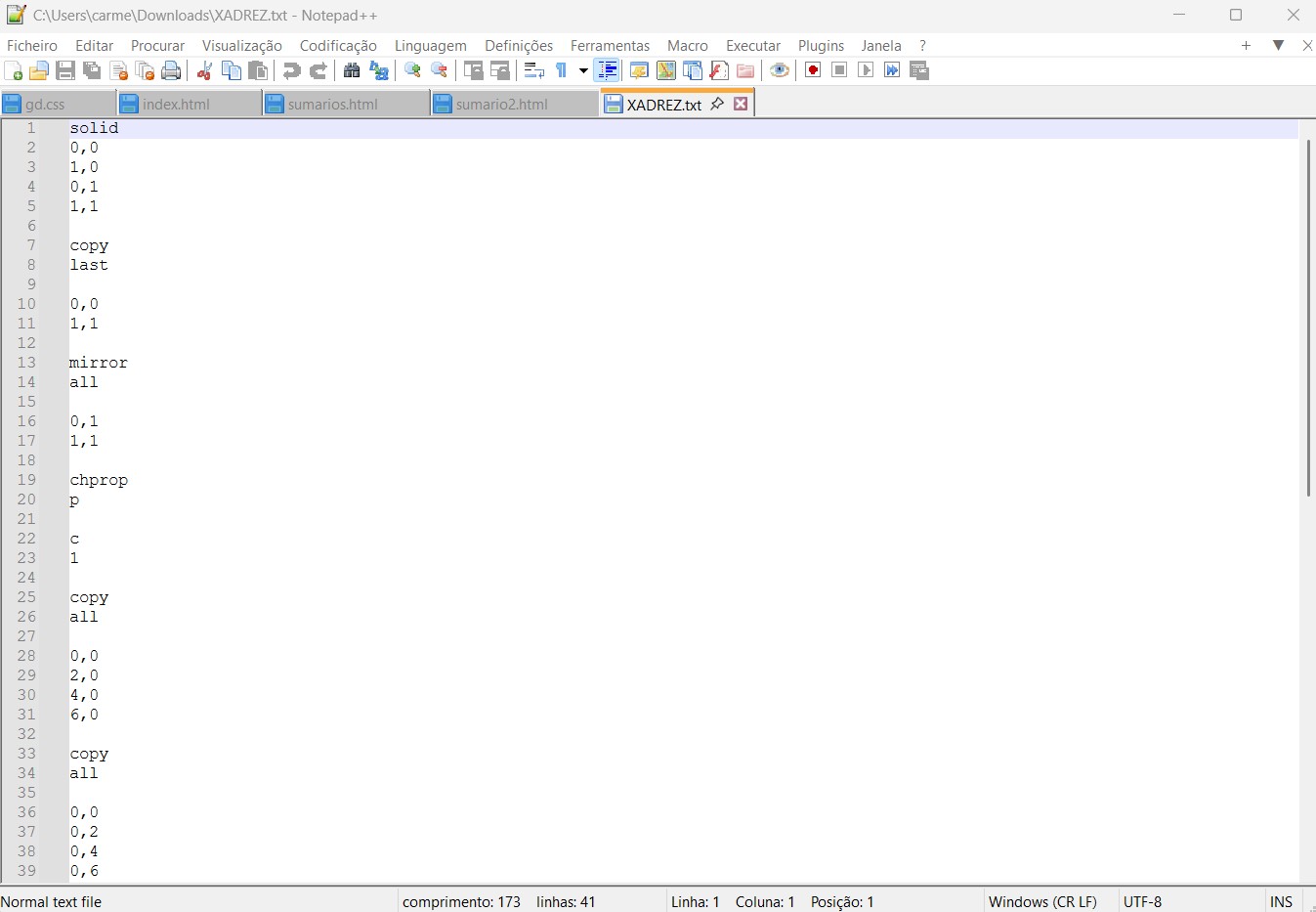This screenshot has height=912, width=1316.
Task: Toggle INS insert mode in status bar
Action: 1281,901
